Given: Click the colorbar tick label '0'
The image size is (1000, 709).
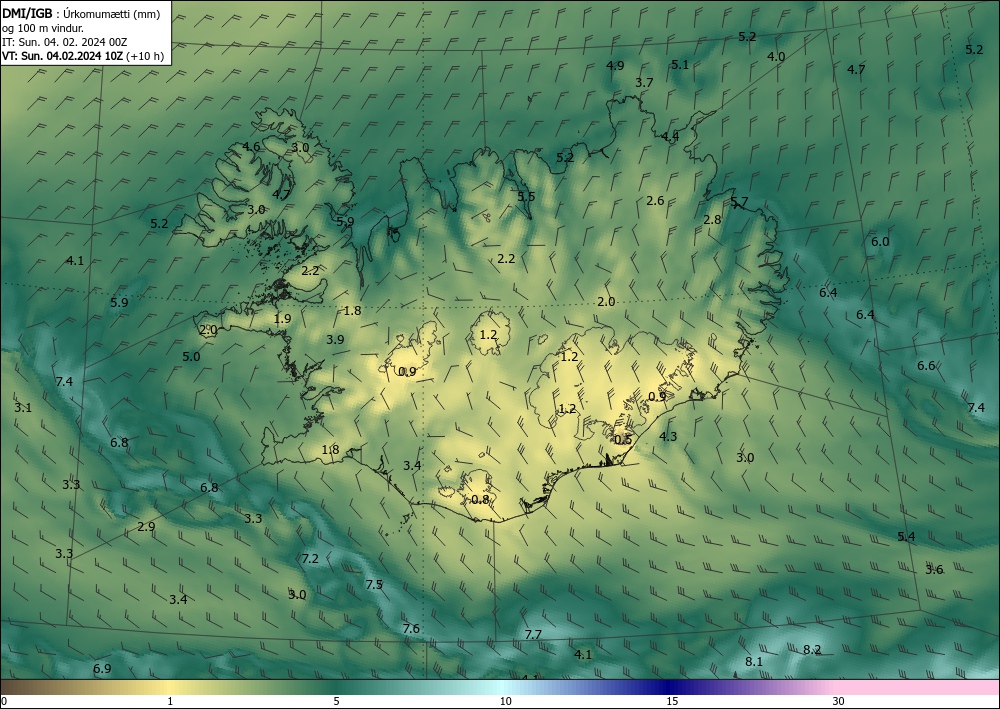Looking at the screenshot, I should (x=4, y=702).
